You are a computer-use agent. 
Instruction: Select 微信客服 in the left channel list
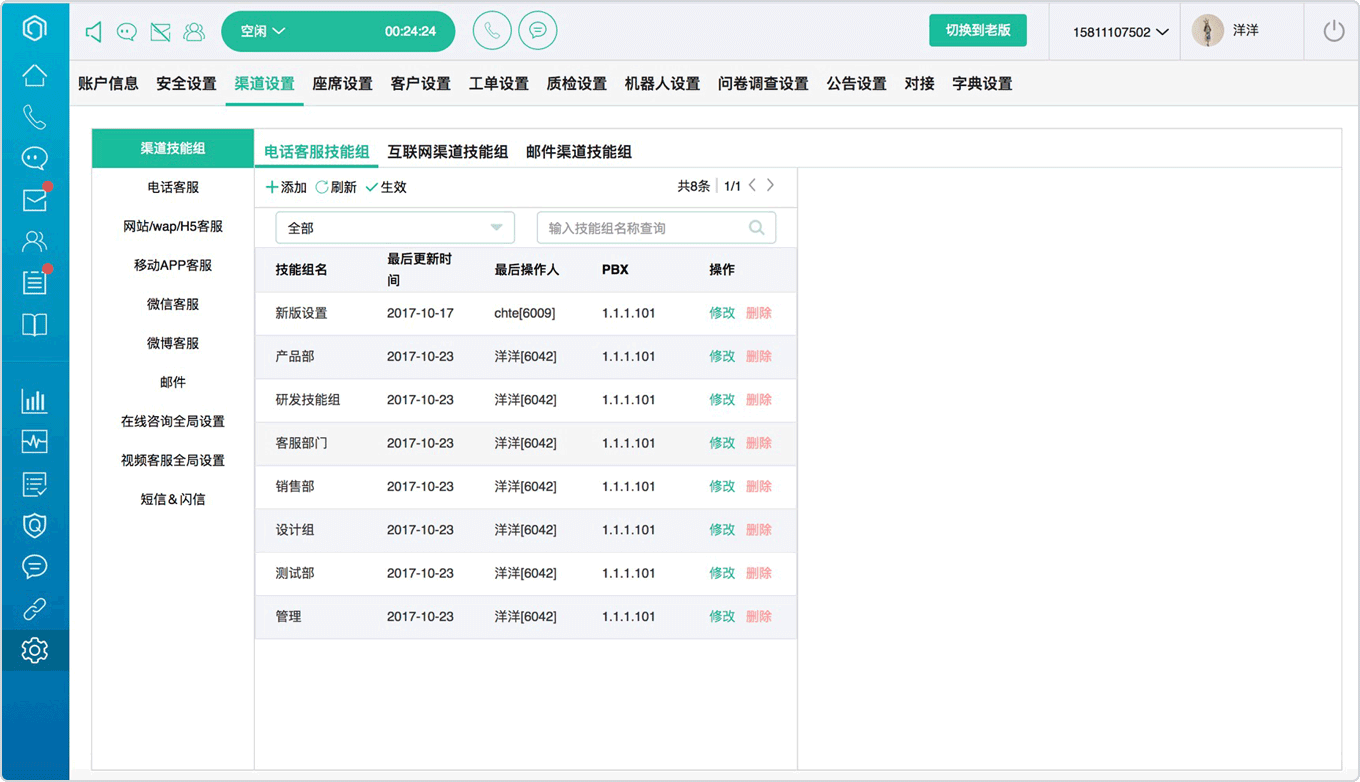coord(173,304)
